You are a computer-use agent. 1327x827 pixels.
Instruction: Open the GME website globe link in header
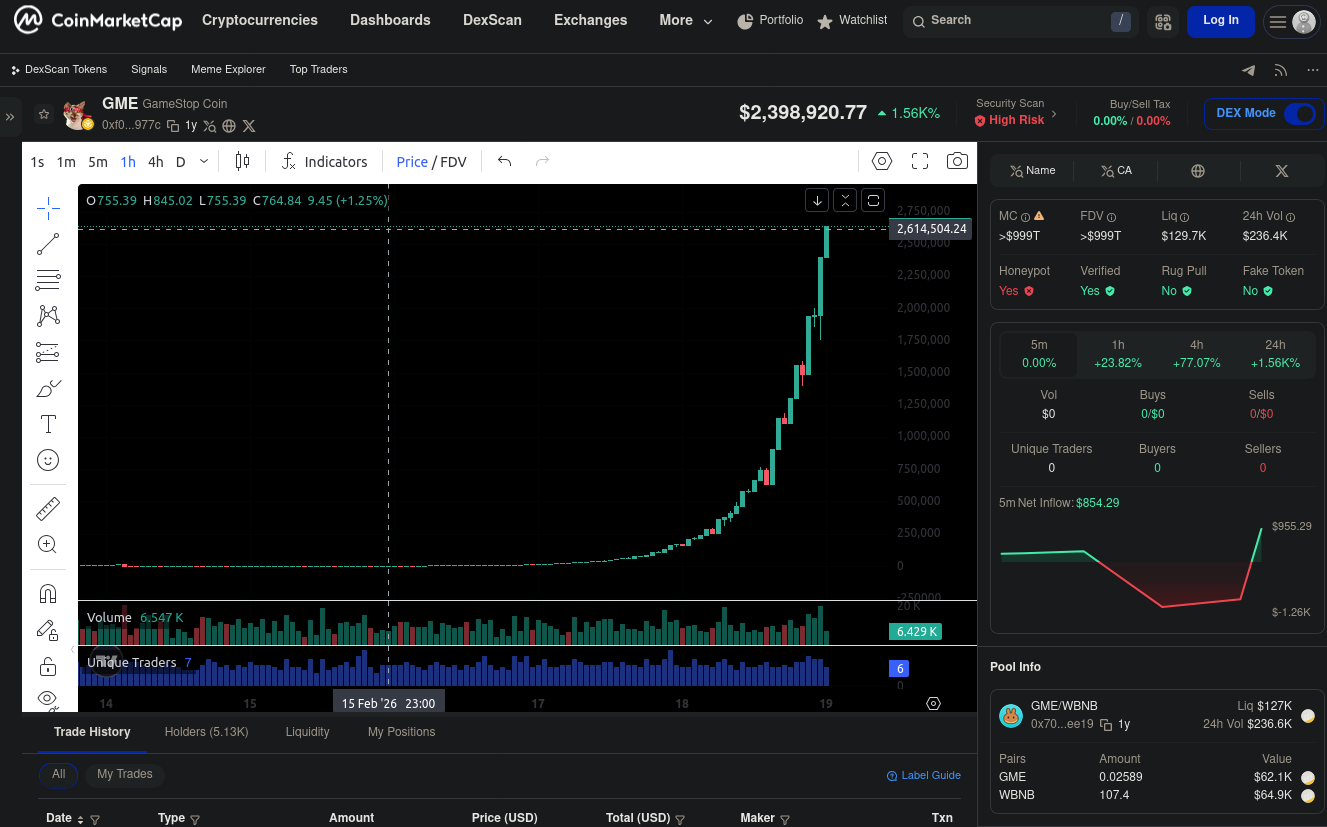coord(229,126)
